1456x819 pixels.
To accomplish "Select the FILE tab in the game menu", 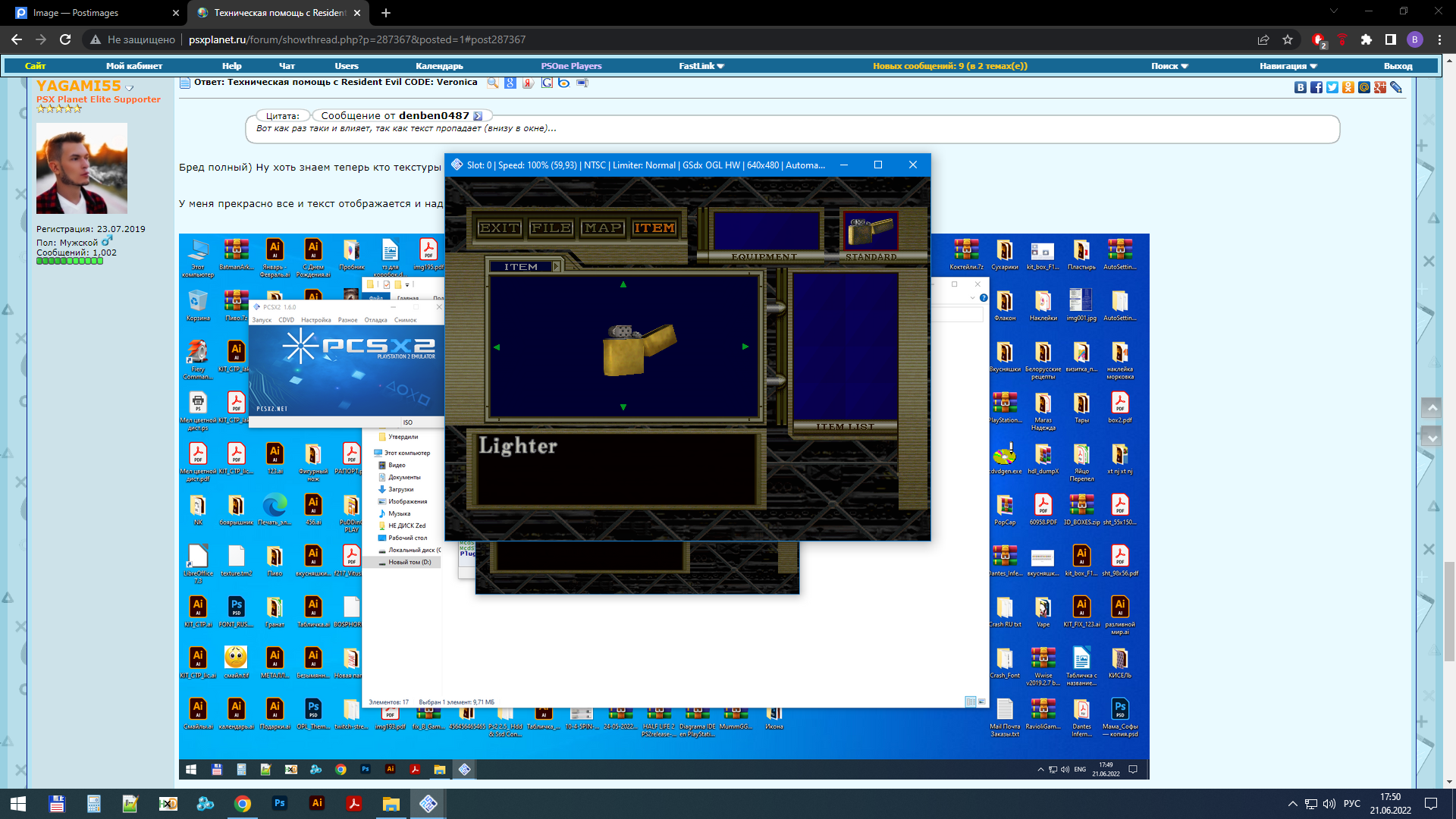I will (x=551, y=227).
